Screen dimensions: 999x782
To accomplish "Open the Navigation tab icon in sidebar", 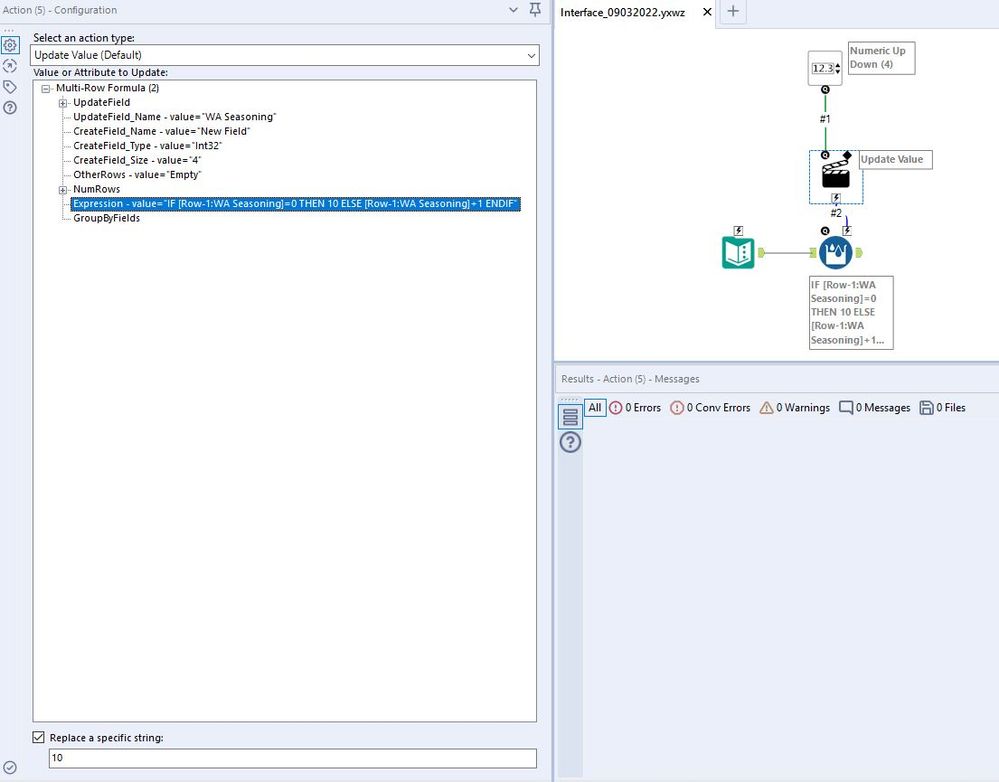I will (x=10, y=66).
